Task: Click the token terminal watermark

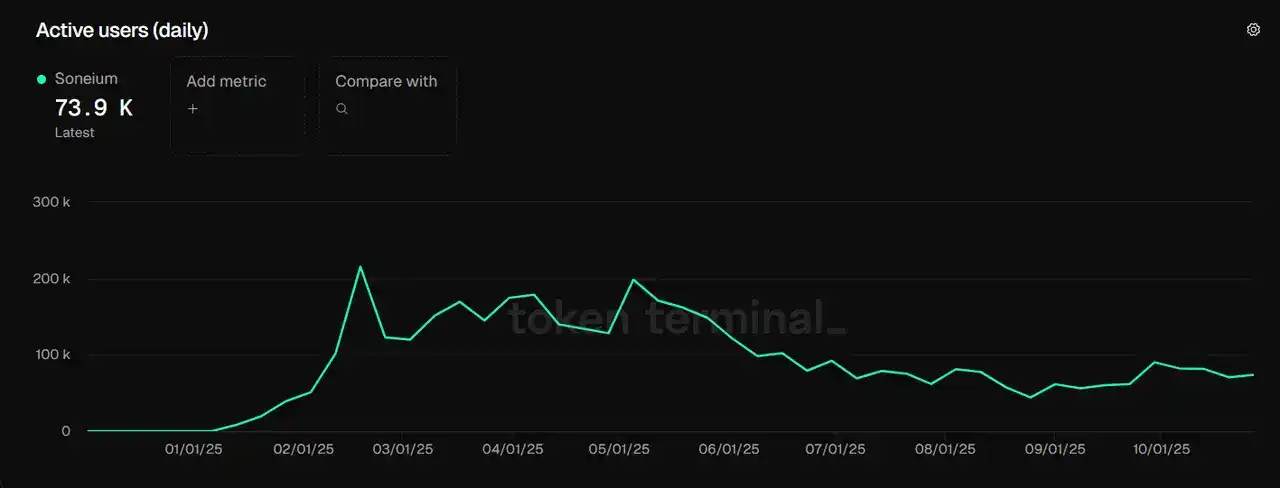Action: pos(677,319)
